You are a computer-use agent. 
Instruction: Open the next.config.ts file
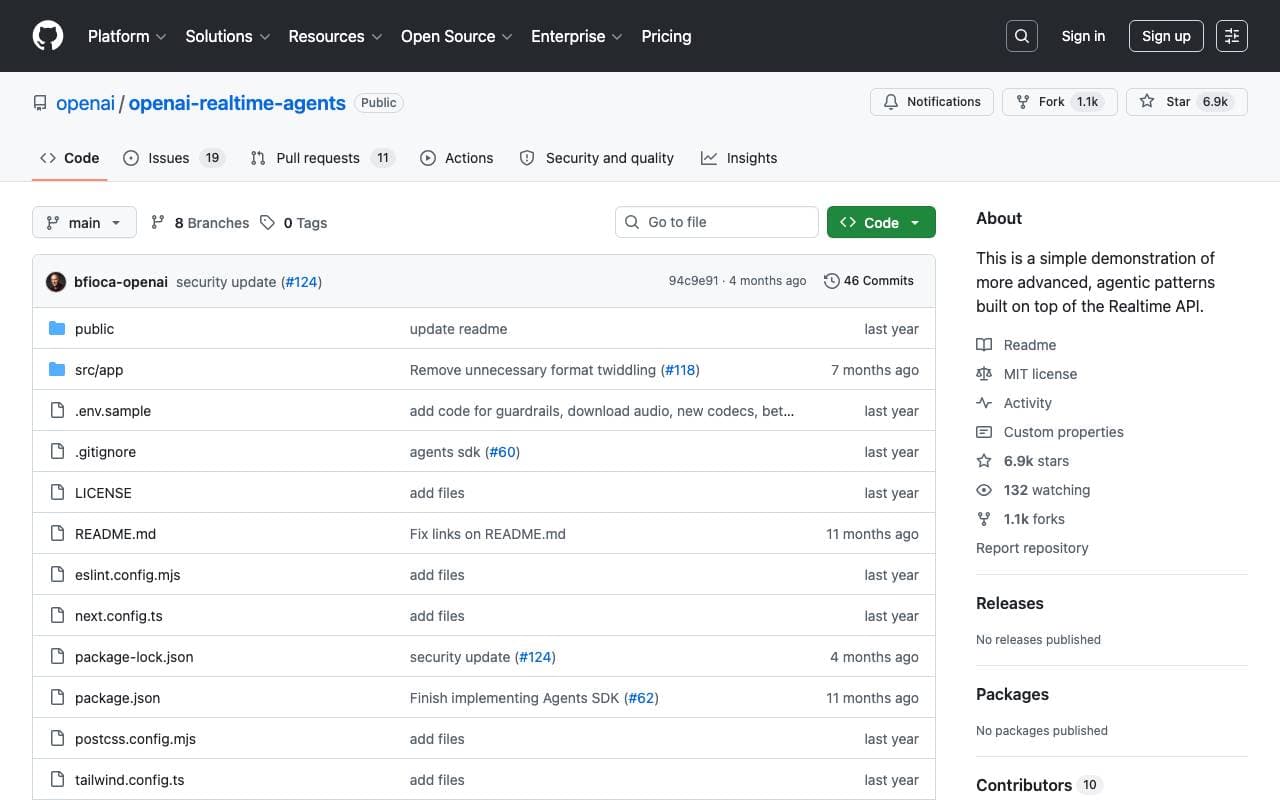tap(119, 616)
